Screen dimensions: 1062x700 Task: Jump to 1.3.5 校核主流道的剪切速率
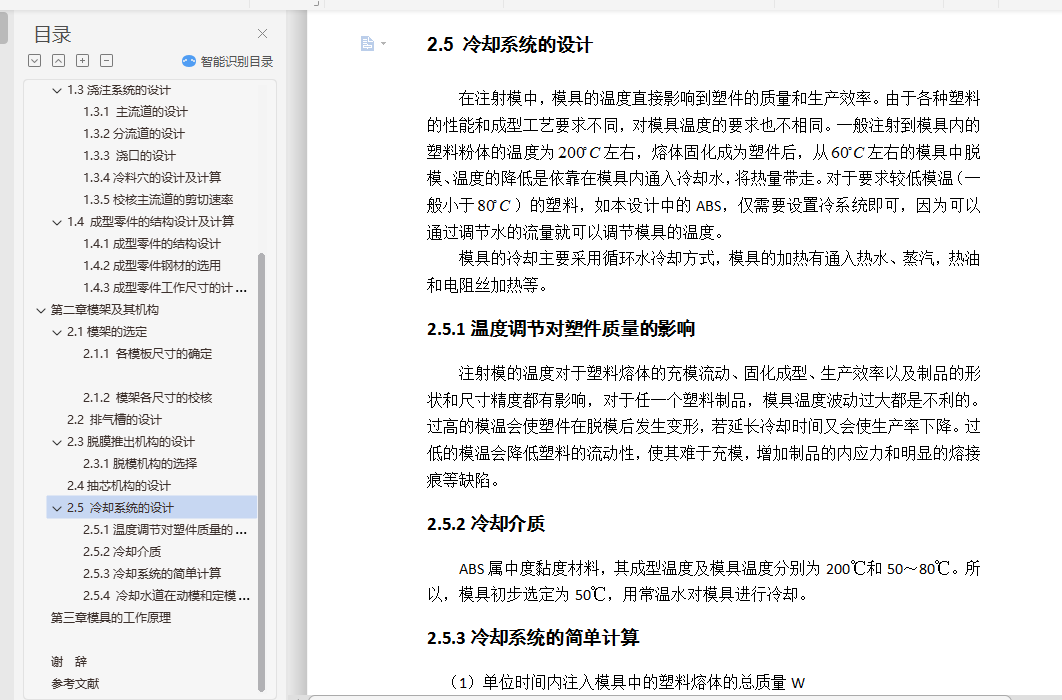pos(158,200)
